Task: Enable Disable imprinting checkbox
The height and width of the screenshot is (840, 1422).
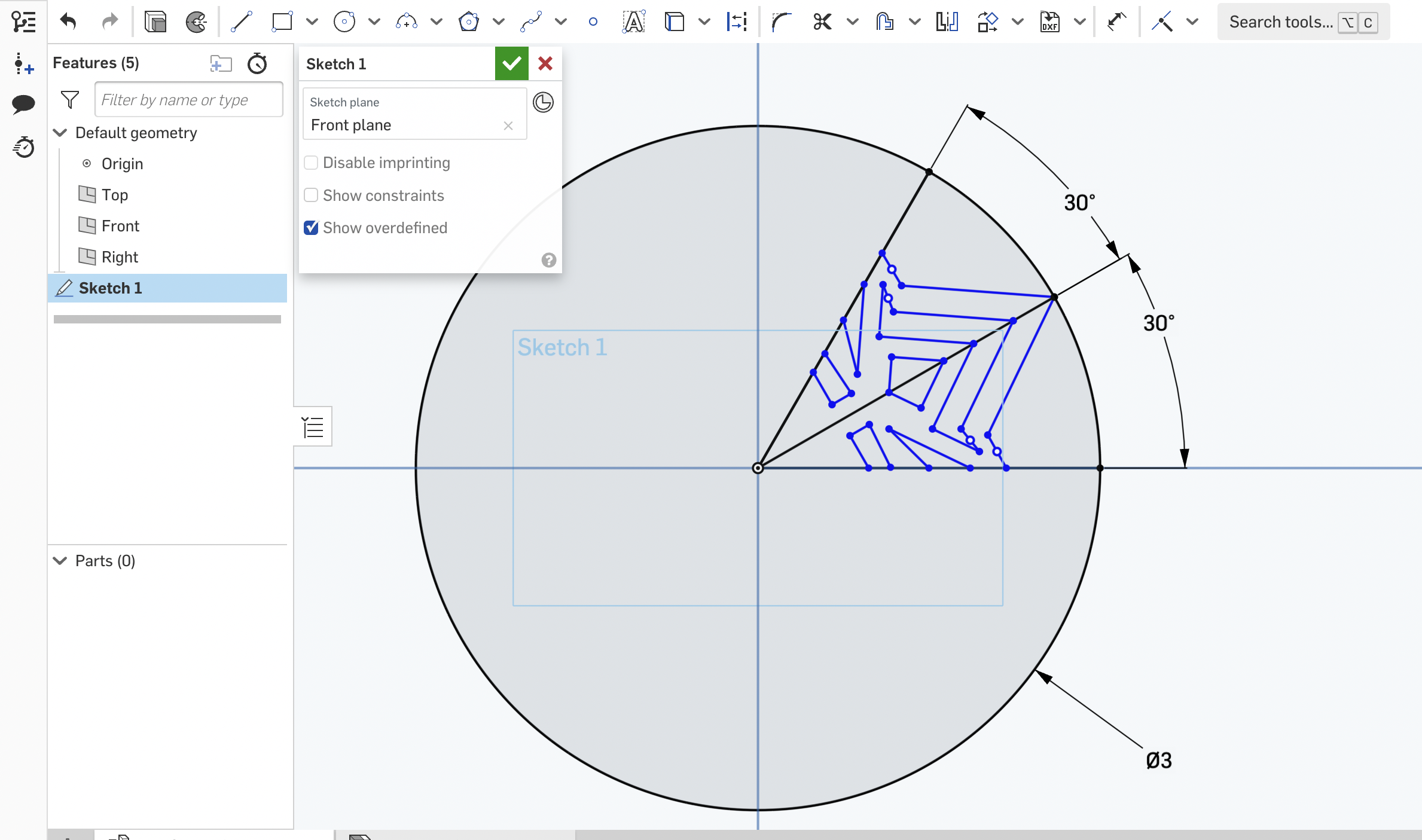Action: (311, 163)
